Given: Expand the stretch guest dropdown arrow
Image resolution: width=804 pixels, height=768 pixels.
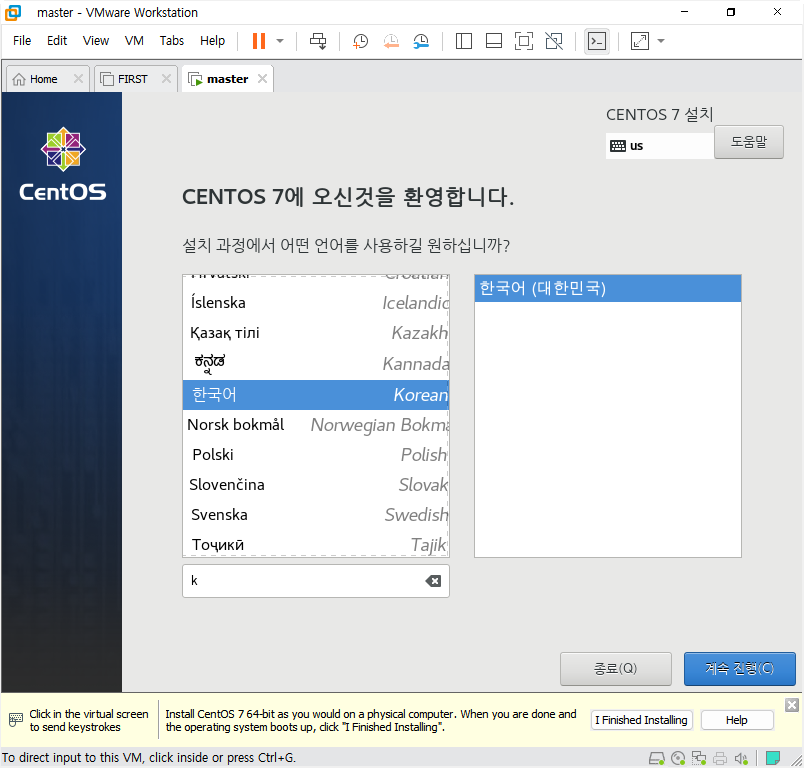Looking at the screenshot, I should pos(661,41).
